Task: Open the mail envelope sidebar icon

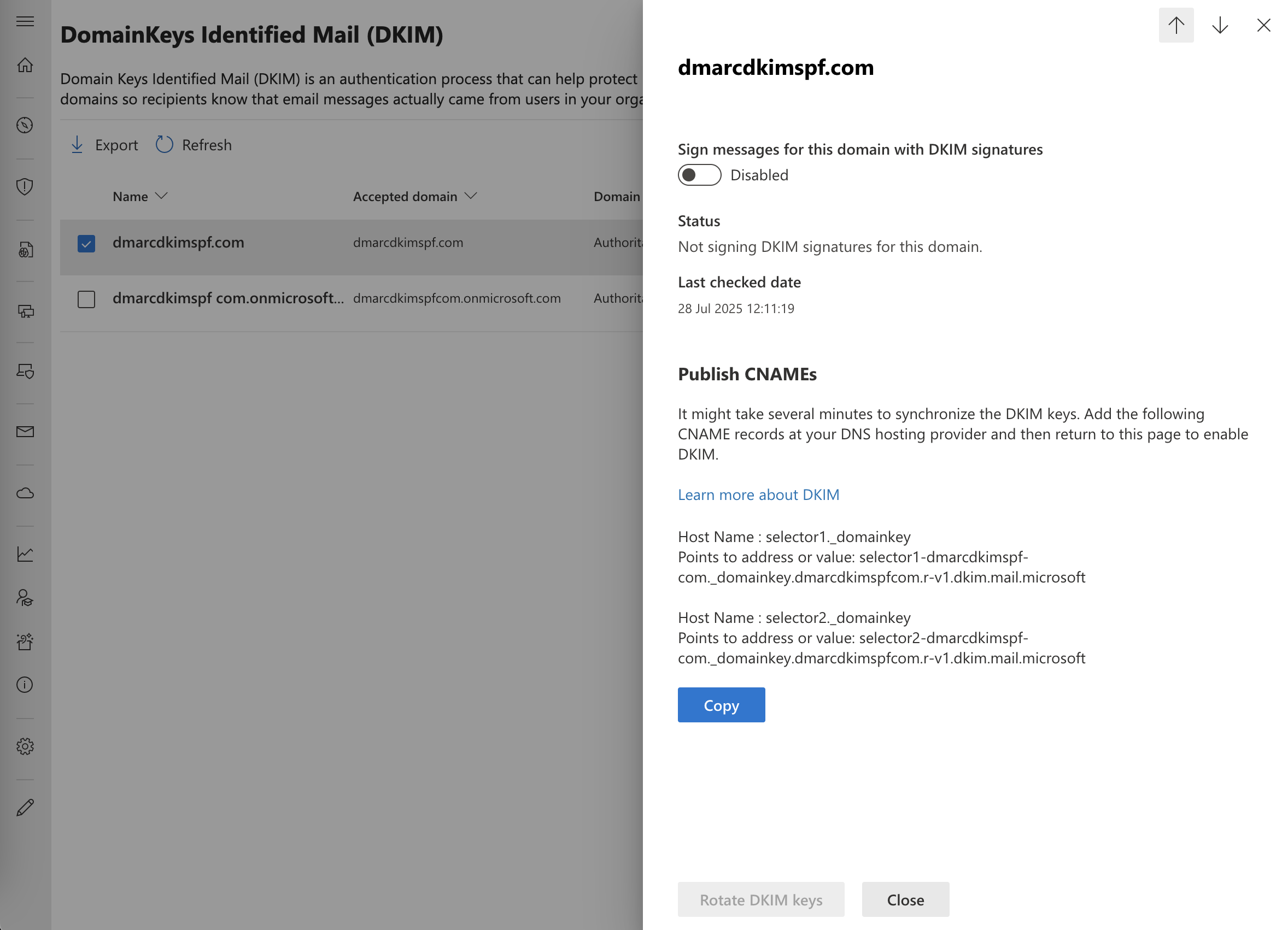Action: pyautogui.click(x=25, y=432)
